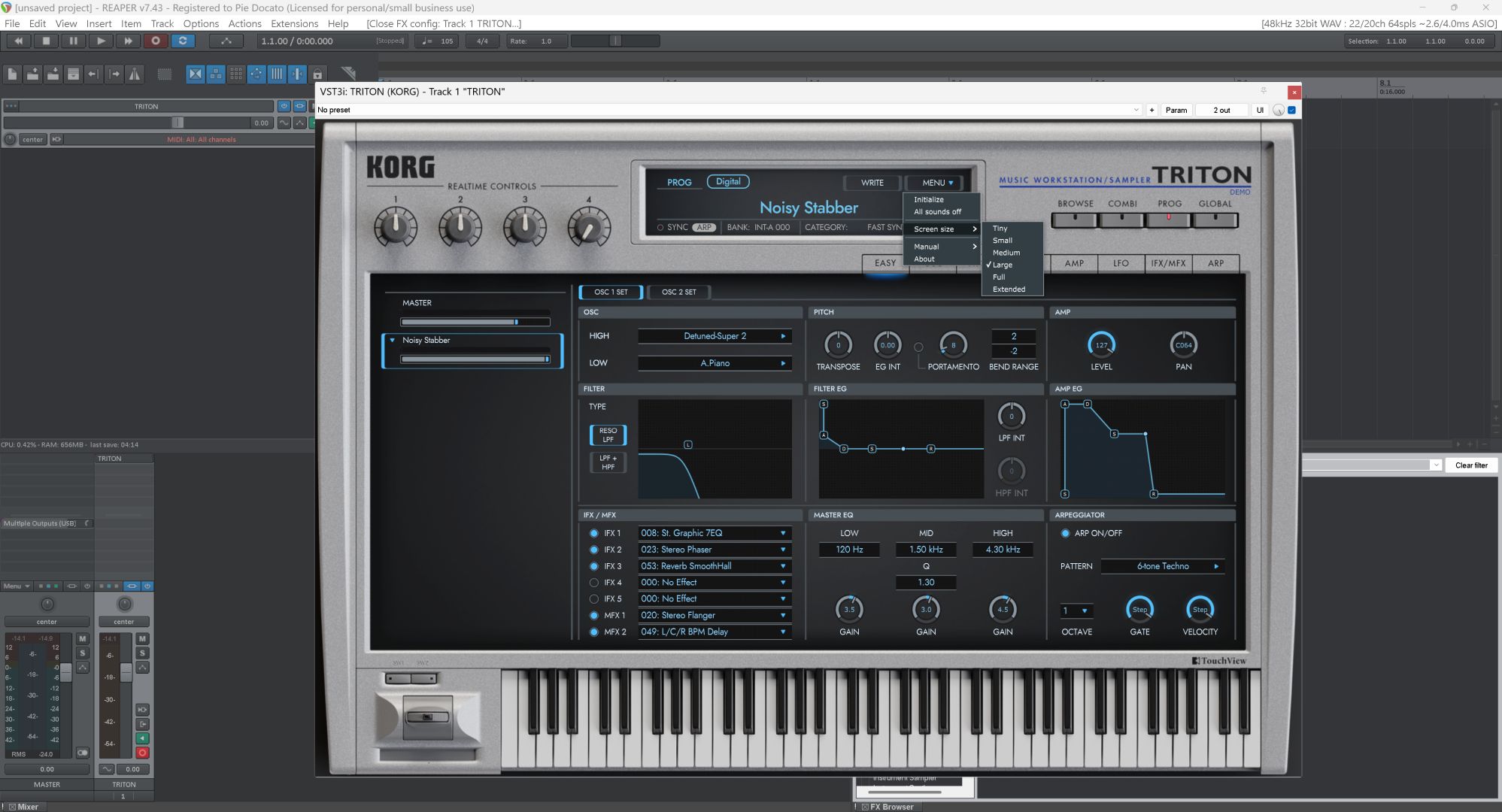Image resolution: width=1502 pixels, height=812 pixels.
Task: Click the Redo arrow toolbar icon
Action: point(114,74)
